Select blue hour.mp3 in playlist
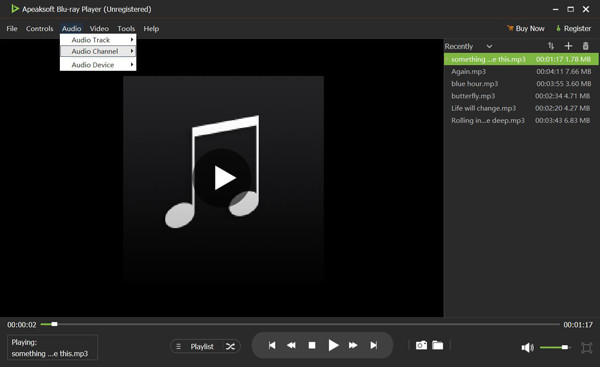600x367 pixels. (521, 84)
